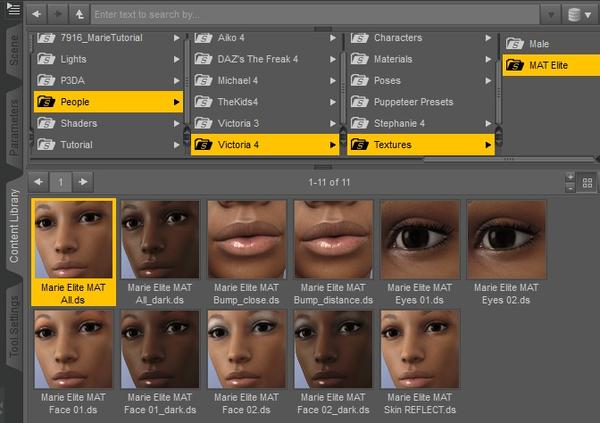Click the back navigation arrow in toolbar

[37, 14]
